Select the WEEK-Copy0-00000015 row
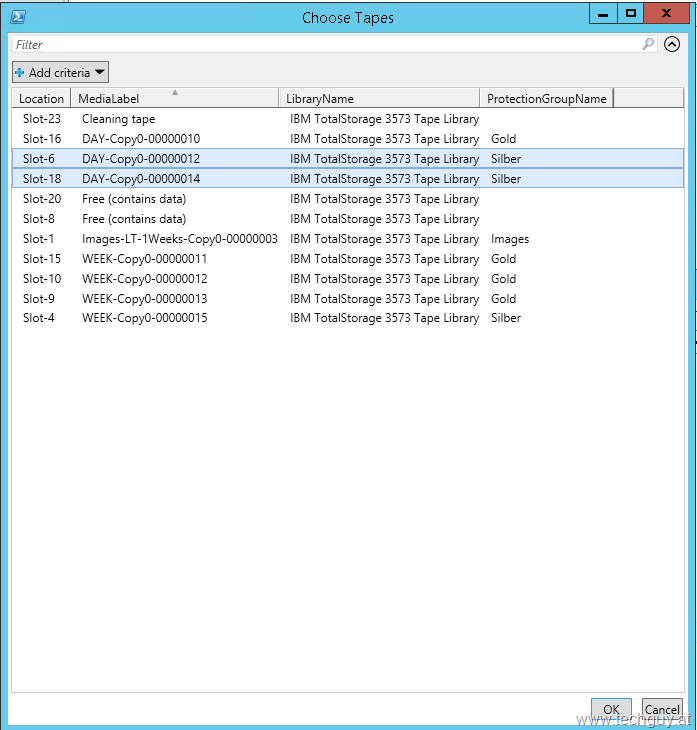 [x=348, y=318]
